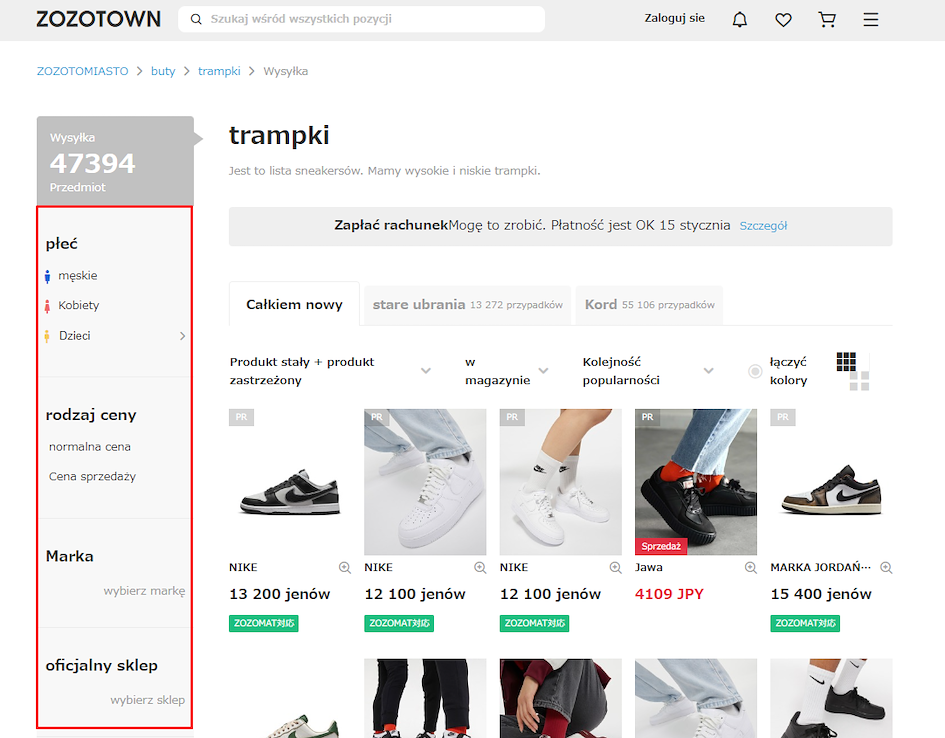This screenshot has width=945, height=738.
Task: Open black and white Nike Dunk thumbnail
Action: 290,482
